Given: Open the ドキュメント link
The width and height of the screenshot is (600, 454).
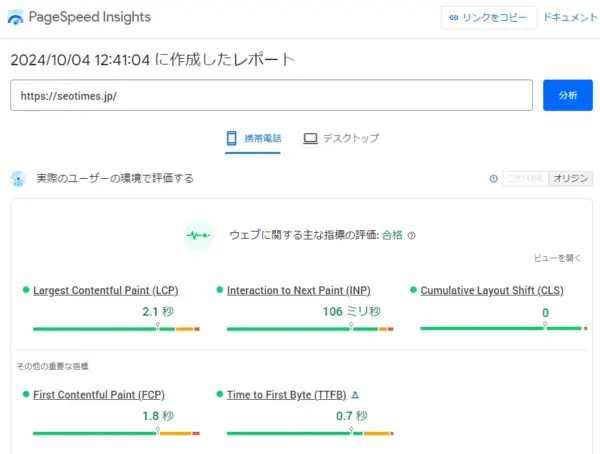Looking at the screenshot, I should click(x=570, y=18).
